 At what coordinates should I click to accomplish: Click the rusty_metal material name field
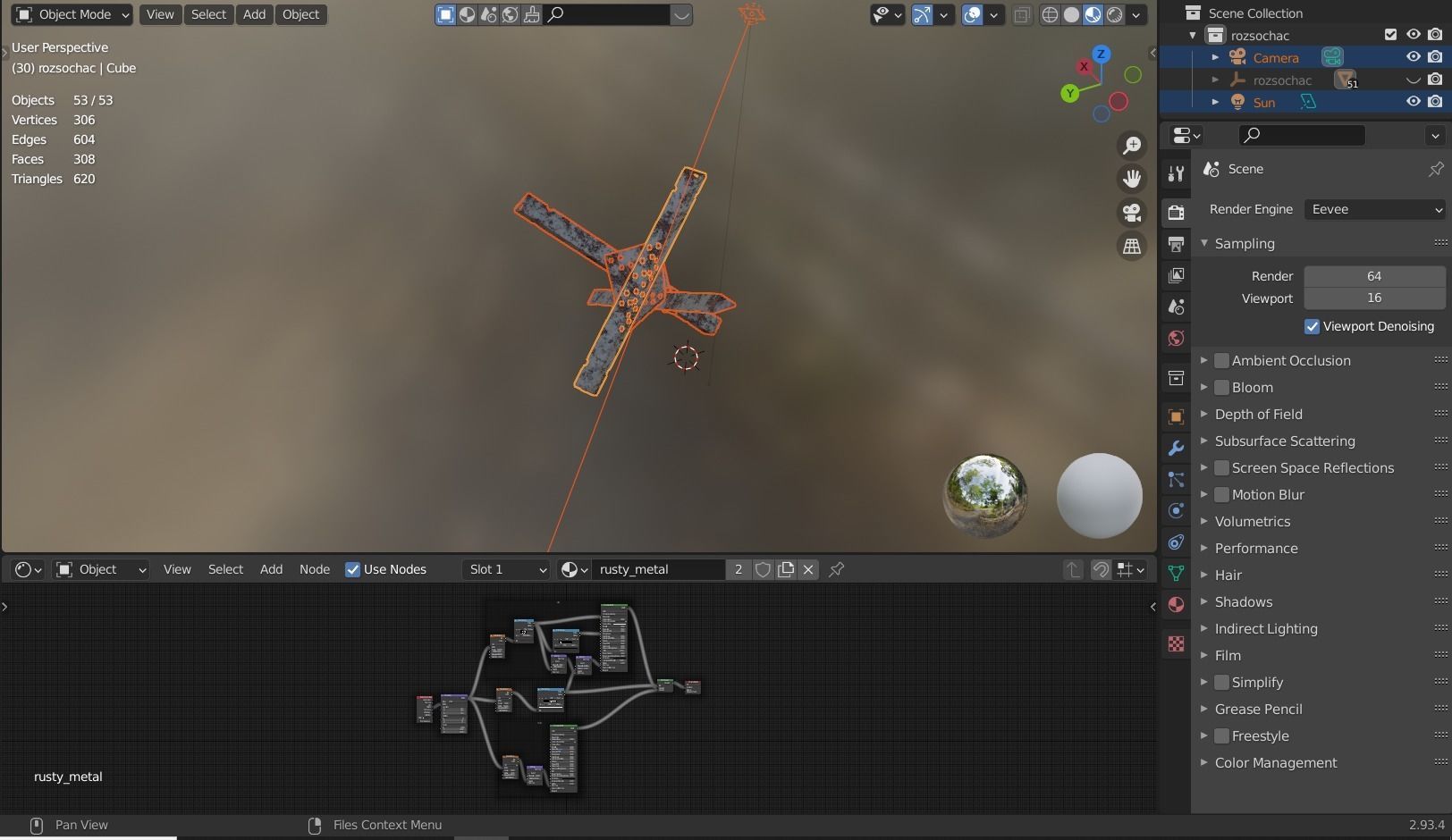(x=658, y=569)
